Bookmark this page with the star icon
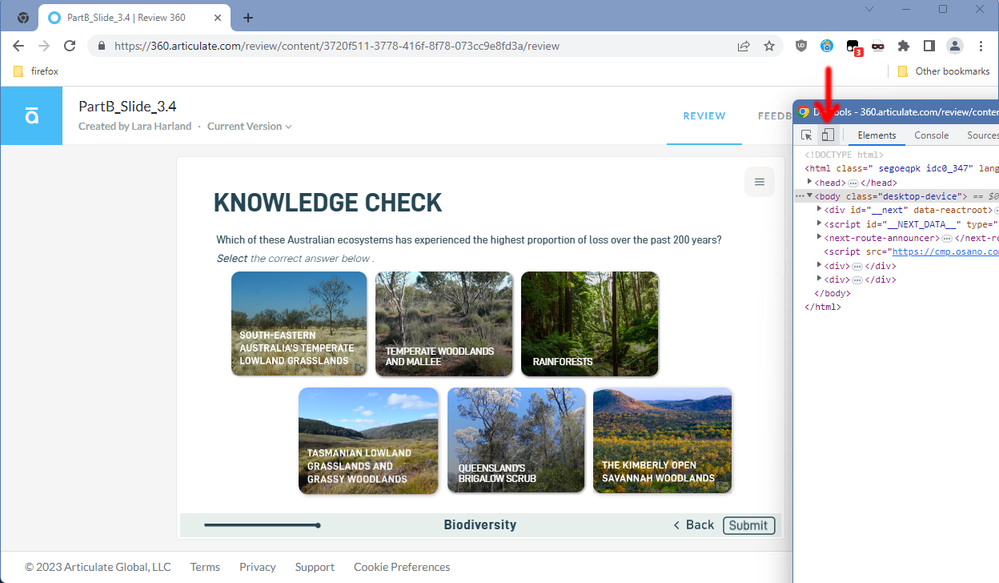Image resolution: width=999 pixels, height=583 pixels. point(770,46)
